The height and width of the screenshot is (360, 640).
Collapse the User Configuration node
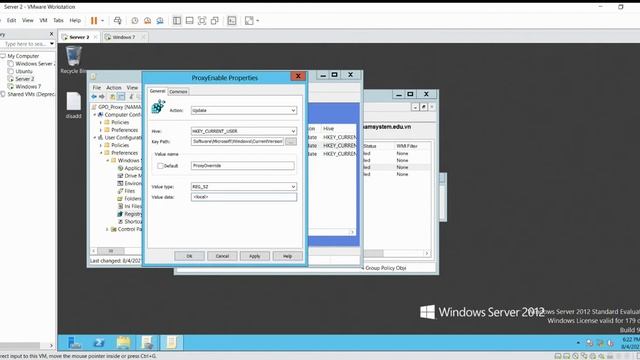tap(95, 138)
